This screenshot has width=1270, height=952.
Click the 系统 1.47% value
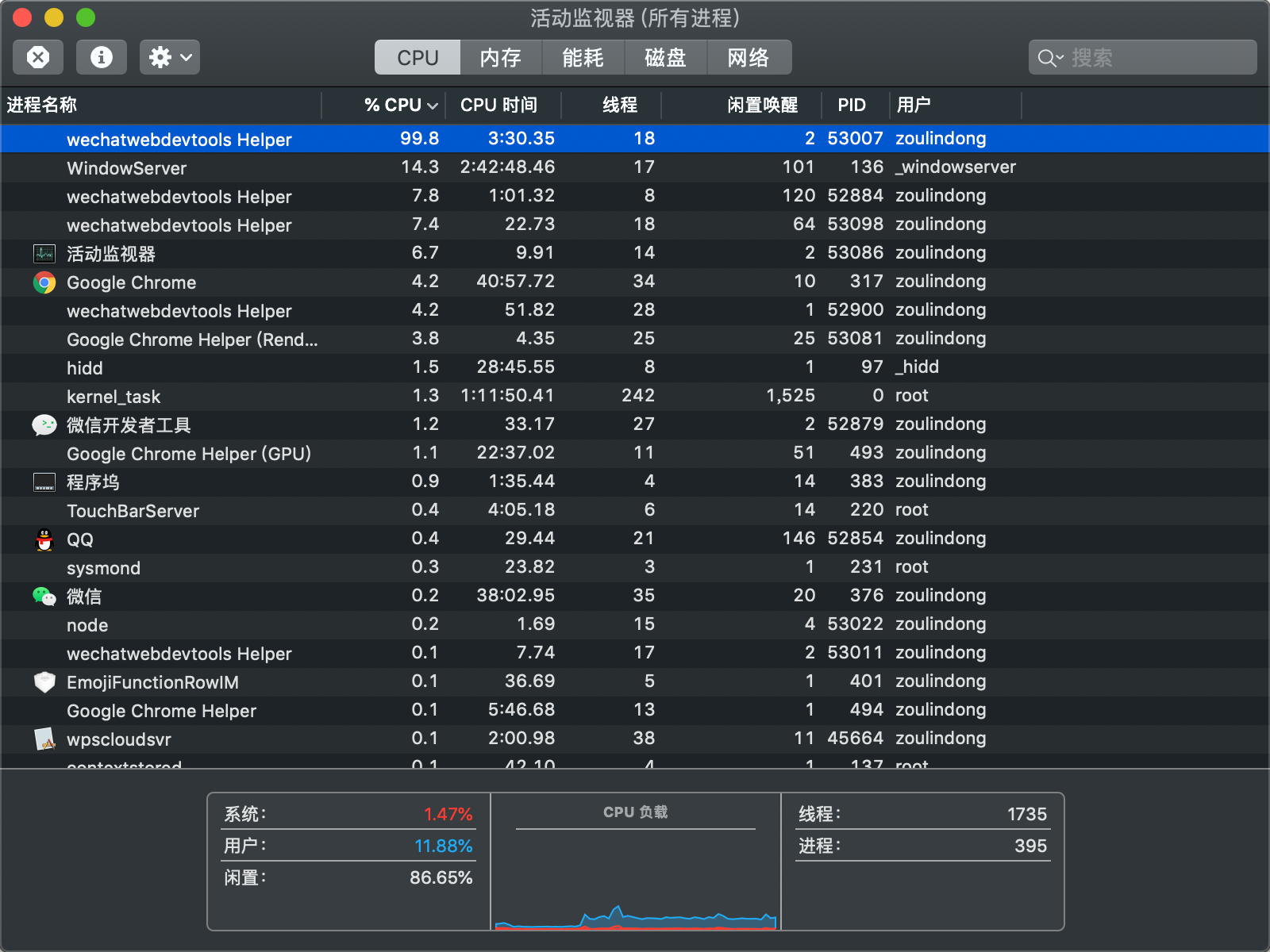click(x=448, y=814)
